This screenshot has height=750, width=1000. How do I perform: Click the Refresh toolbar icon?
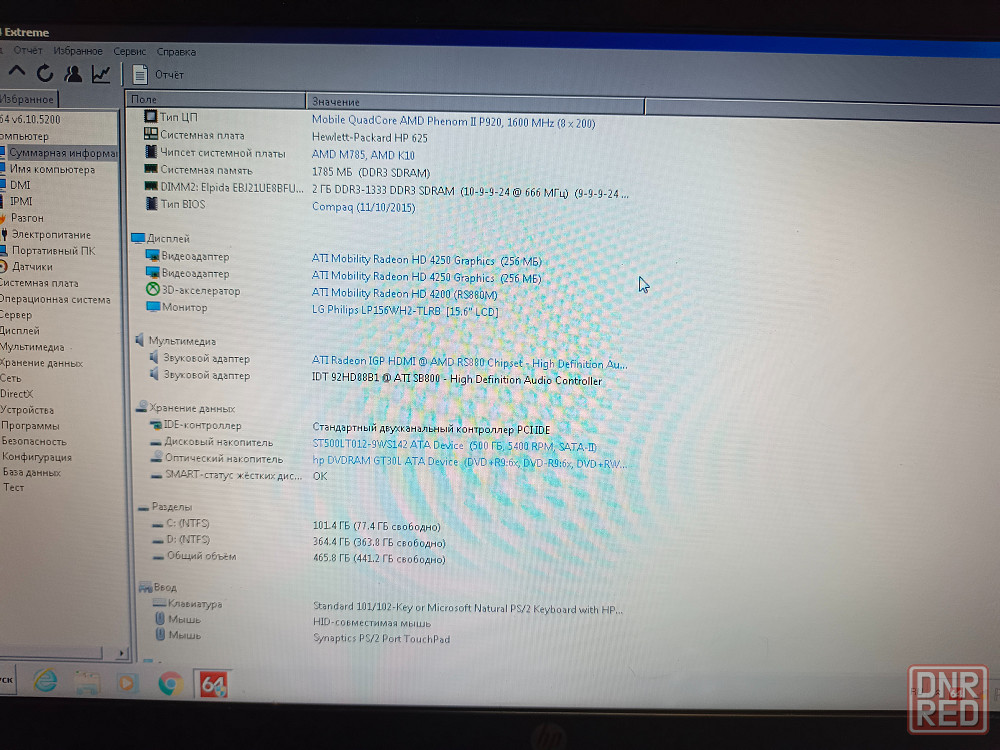tap(45, 73)
